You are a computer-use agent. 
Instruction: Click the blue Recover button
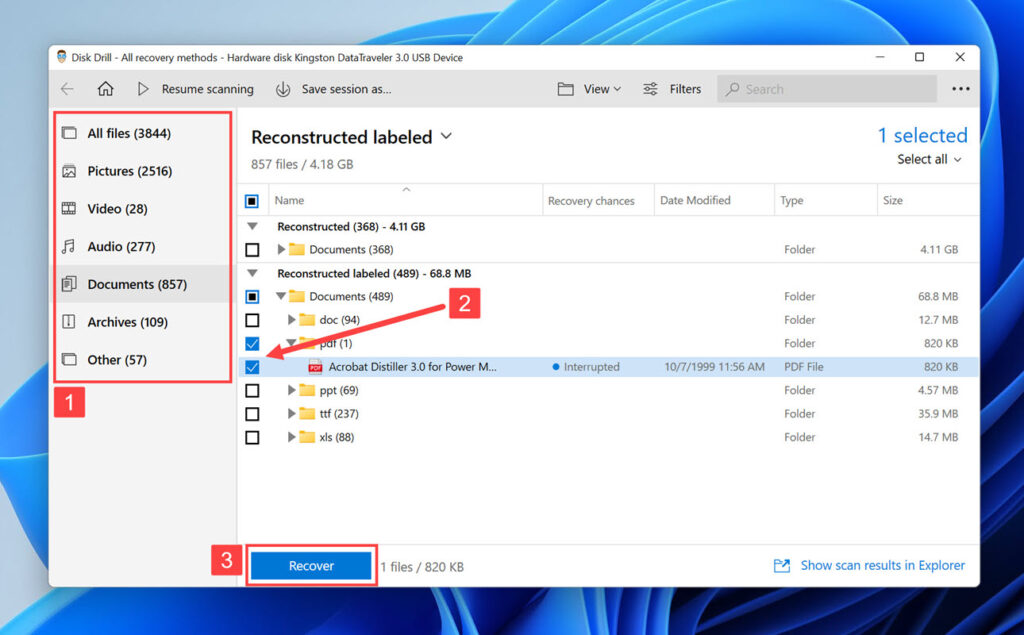(311, 566)
